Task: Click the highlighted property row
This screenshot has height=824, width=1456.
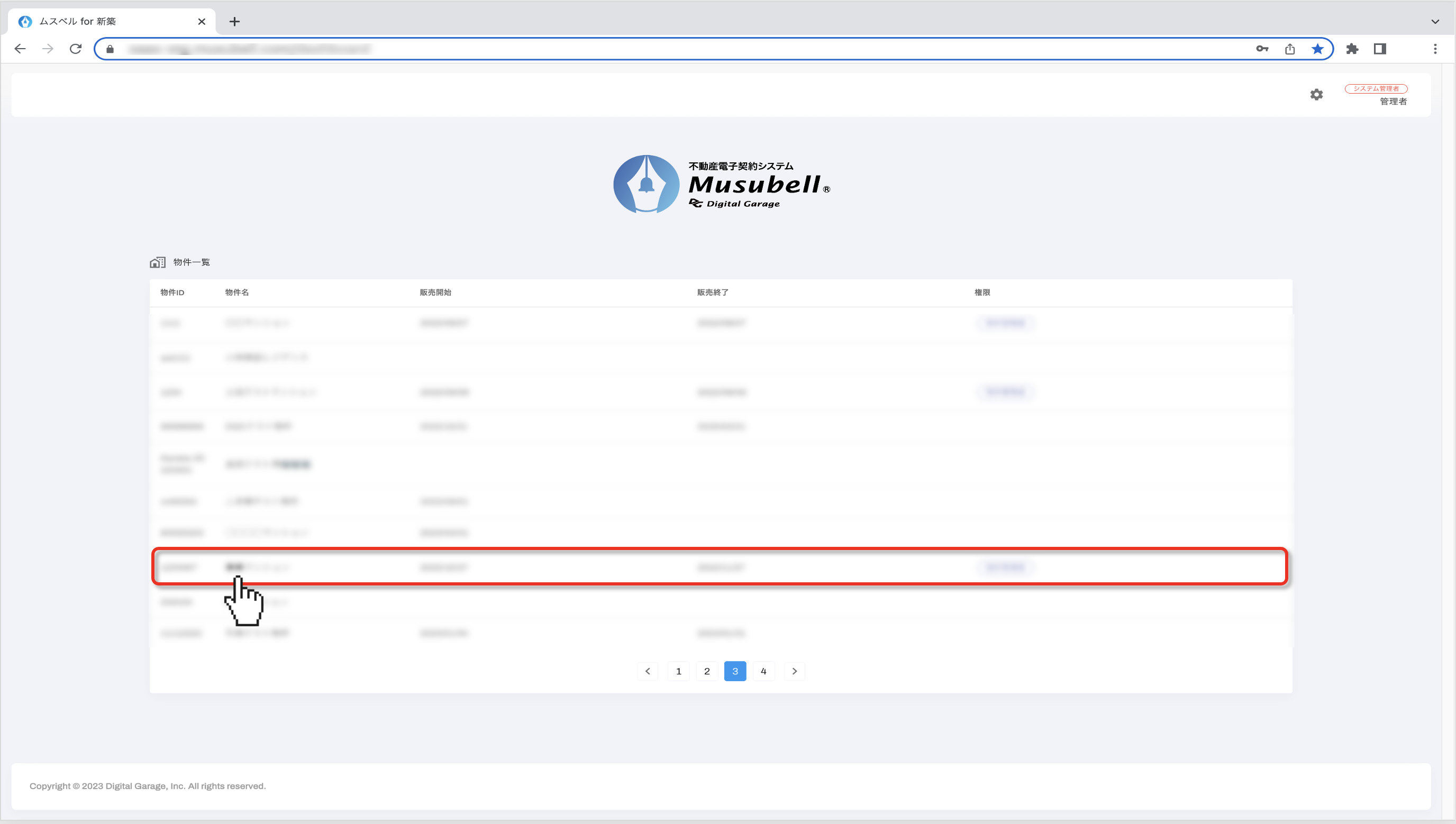Action: (719, 566)
